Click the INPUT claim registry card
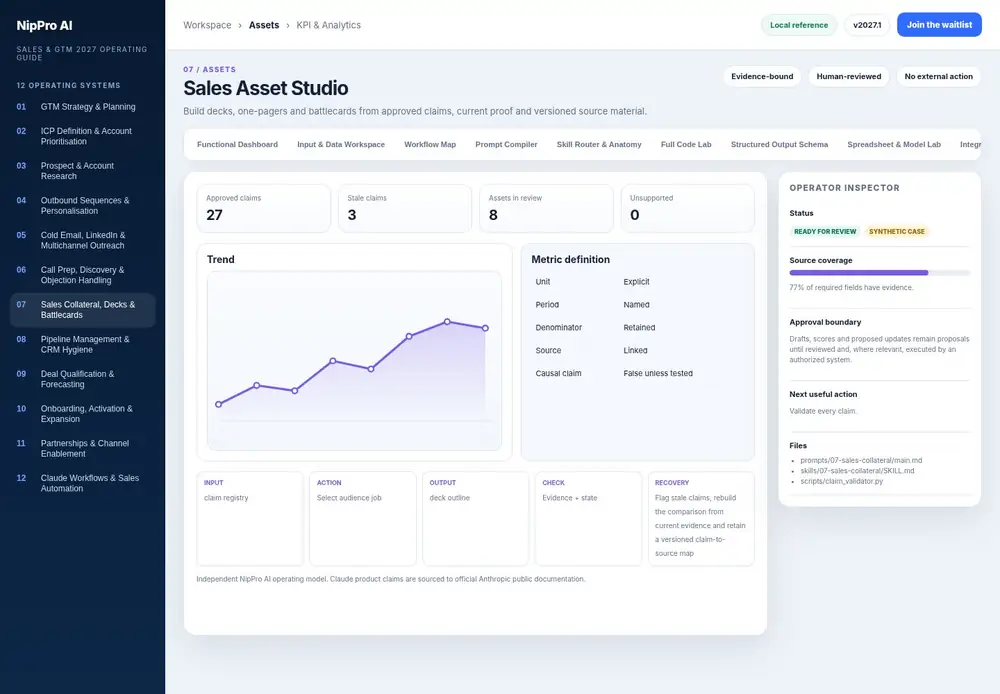1000x694 pixels. (x=250, y=519)
